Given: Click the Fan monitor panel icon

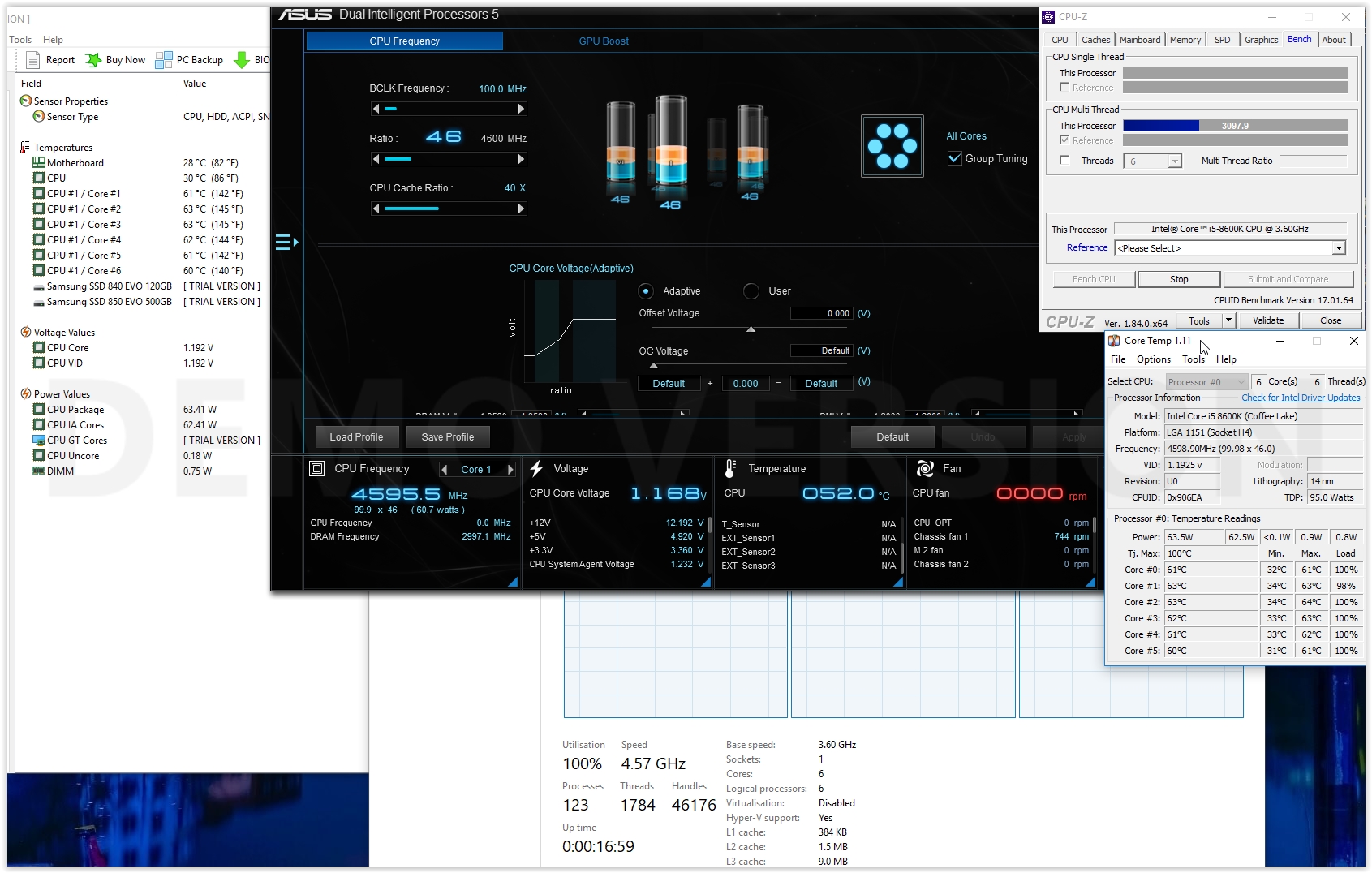Looking at the screenshot, I should click(x=924, y=469).
